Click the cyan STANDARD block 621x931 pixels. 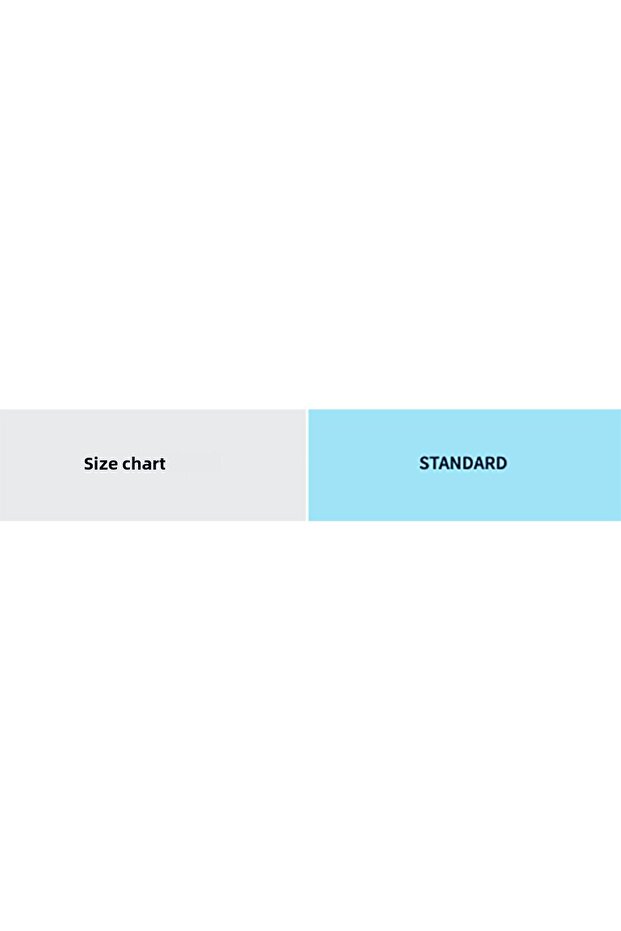coord(463,464)
